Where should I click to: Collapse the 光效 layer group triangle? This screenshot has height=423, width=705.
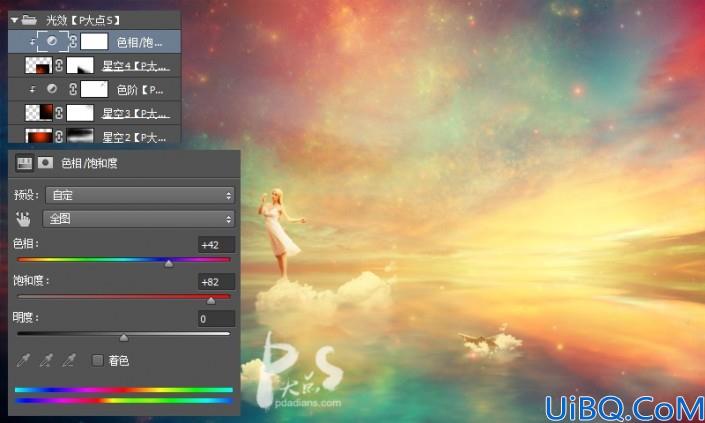(x=14, y=20)
